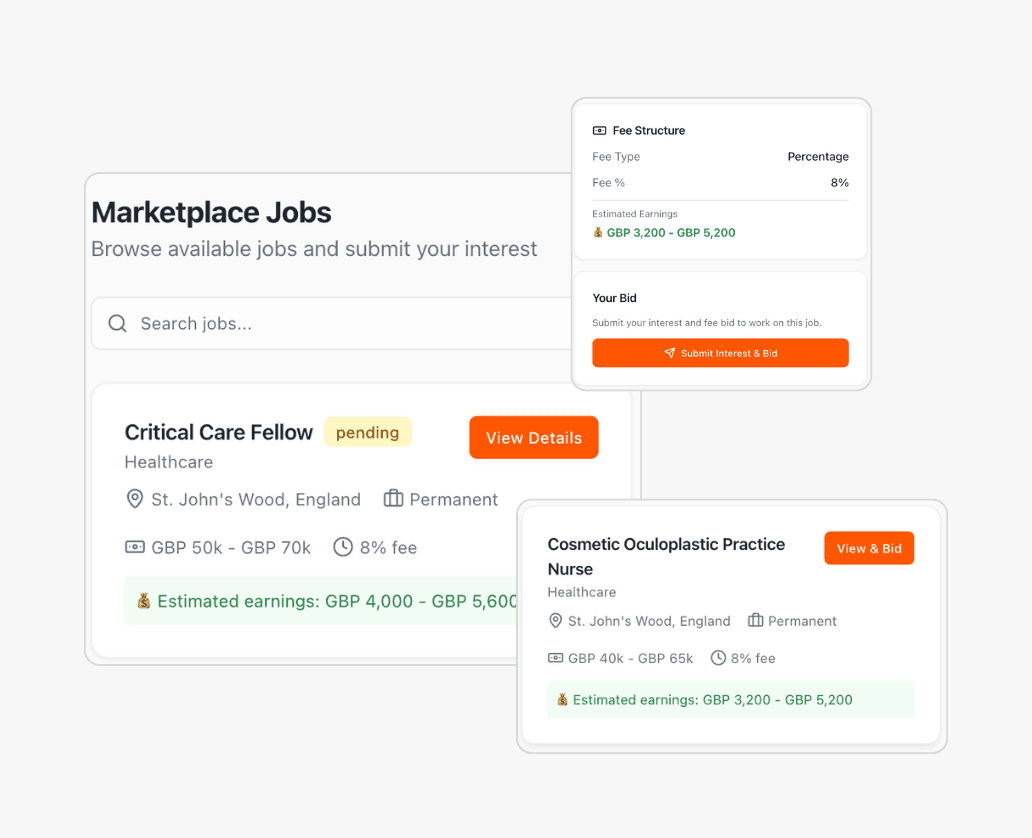This screenshot has height=838, width=1032.
Task: Click money bag icon showing GBP 3,200 earnings
Action: click(561, 699)
